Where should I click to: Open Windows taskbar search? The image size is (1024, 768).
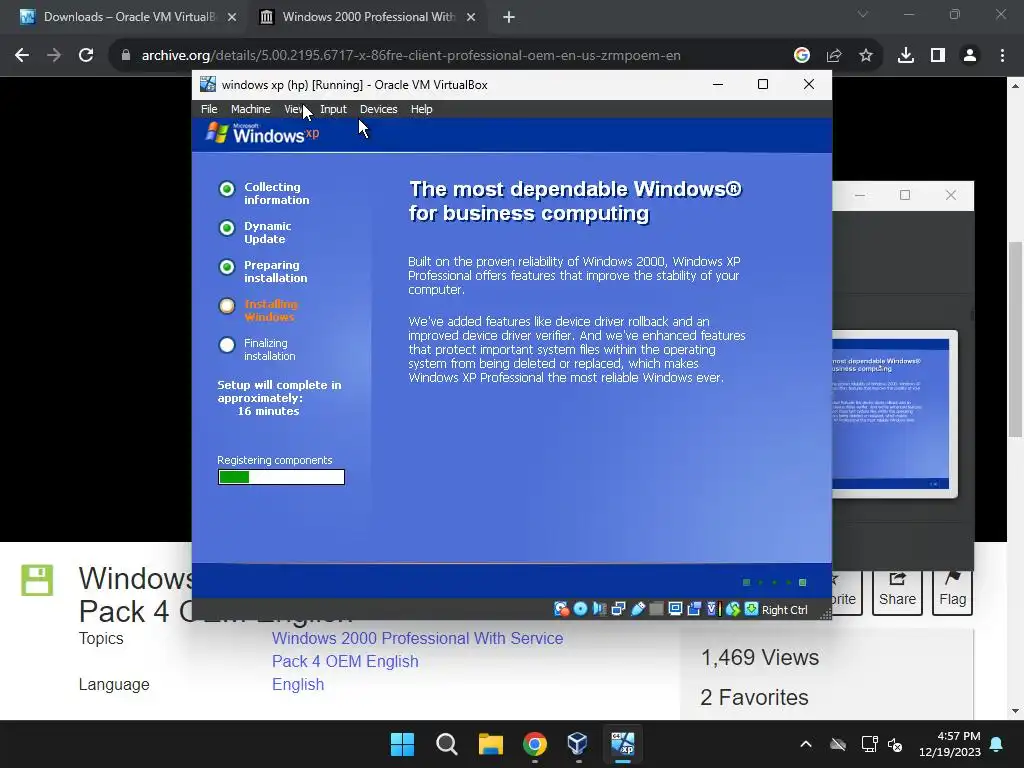pyautogui.click(x=447, y=744)
